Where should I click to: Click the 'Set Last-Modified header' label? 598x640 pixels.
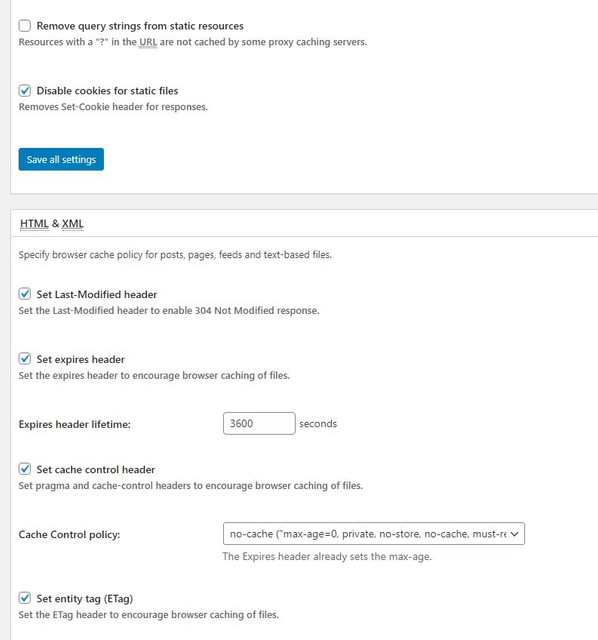coord(97,294)
